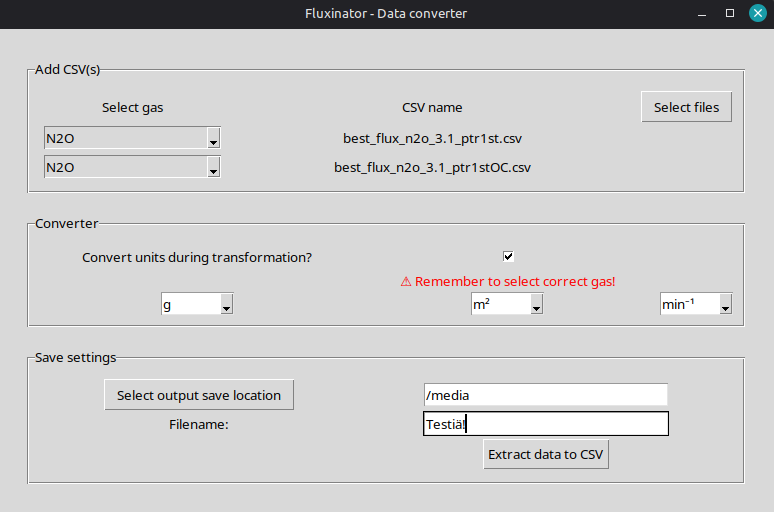Image resolution: width=774 pixels, height=512 pixels.
Task: Click the Select files button
Action: pyautogui.click(x=686, y=107)
